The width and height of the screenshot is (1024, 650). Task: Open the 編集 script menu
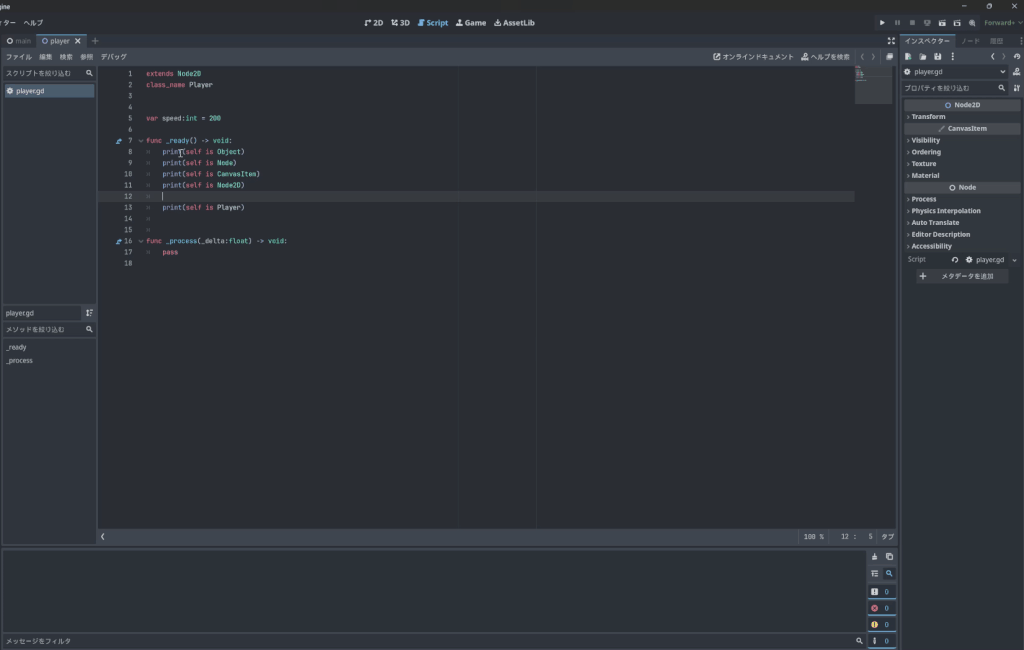[46, 57]
